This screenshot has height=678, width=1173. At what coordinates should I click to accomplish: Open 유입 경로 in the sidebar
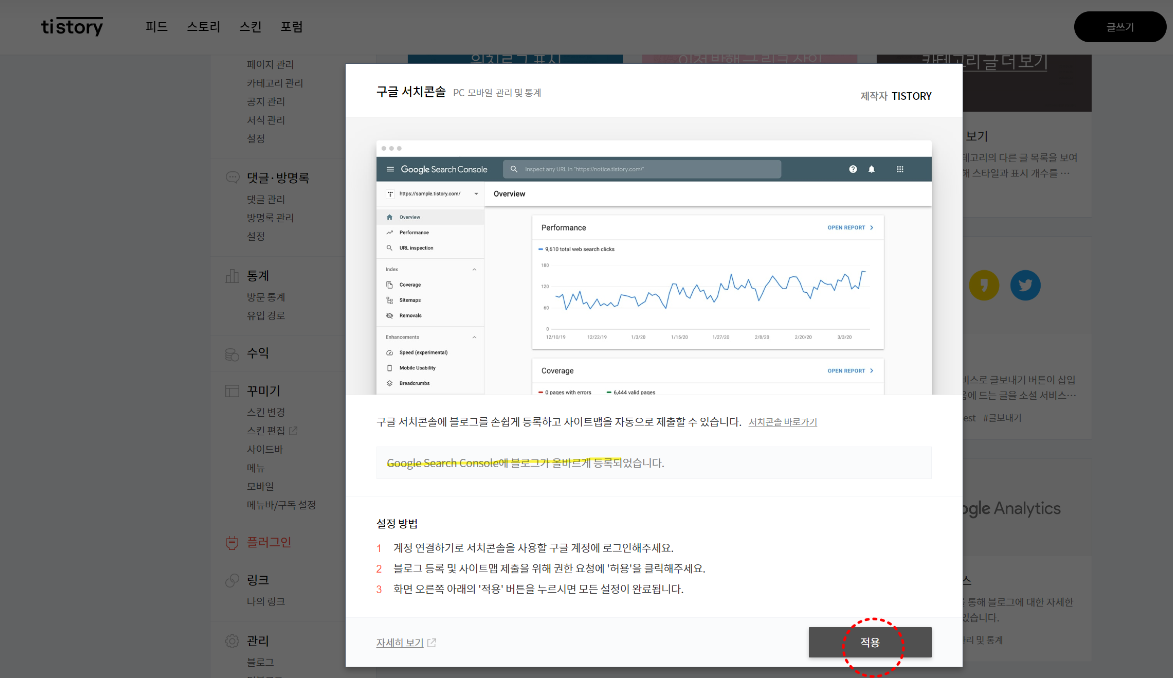pyautogui.click(x=266, y=316)
